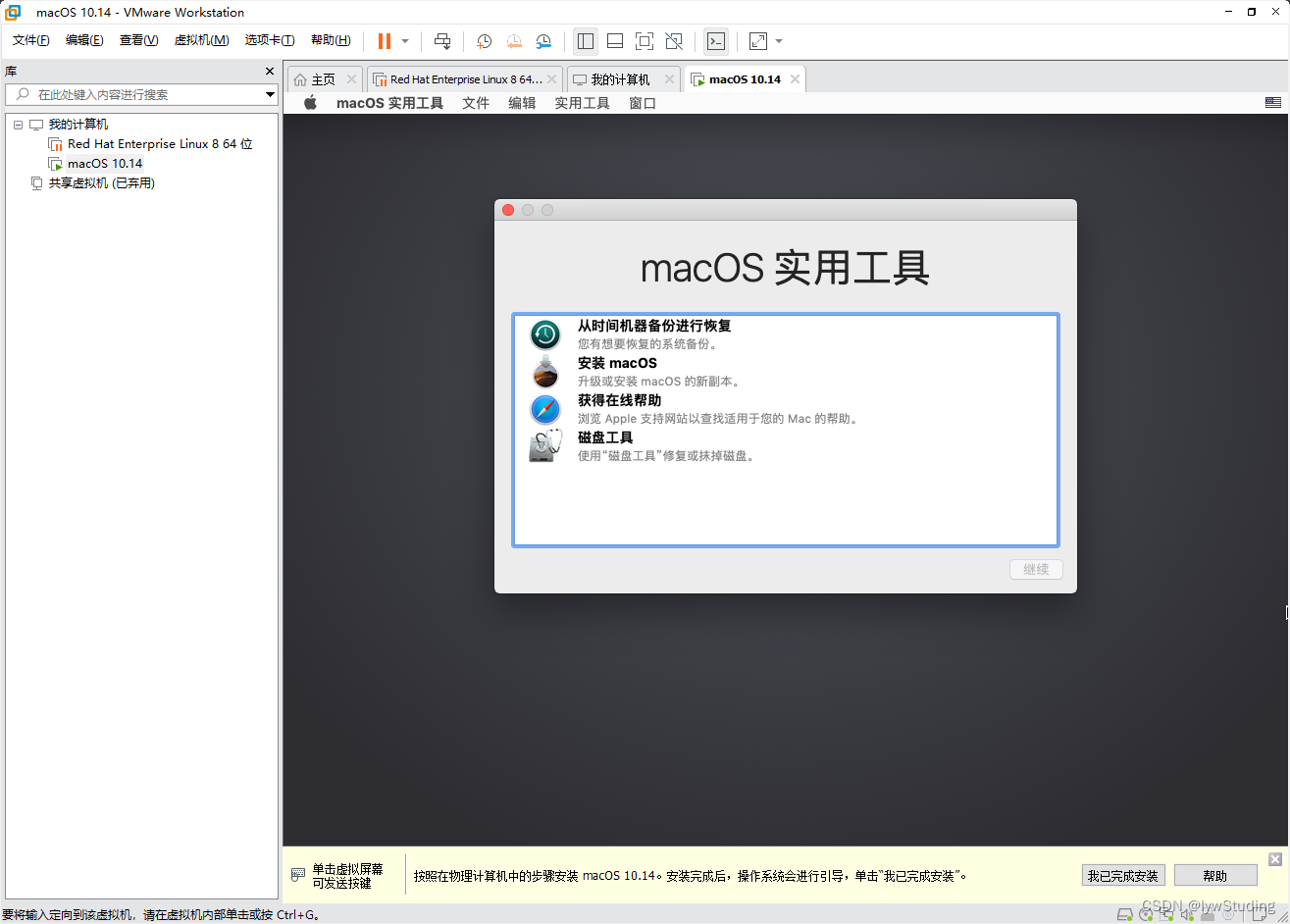The height and width of the screenshot is (924, 1290).
Task: Click the Safari compass online help icon
Action: coord(545,410)
